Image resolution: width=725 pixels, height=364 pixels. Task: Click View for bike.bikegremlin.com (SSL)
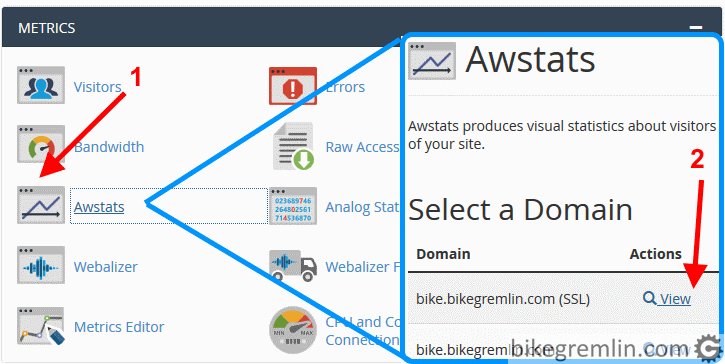(x=676, y=299)
